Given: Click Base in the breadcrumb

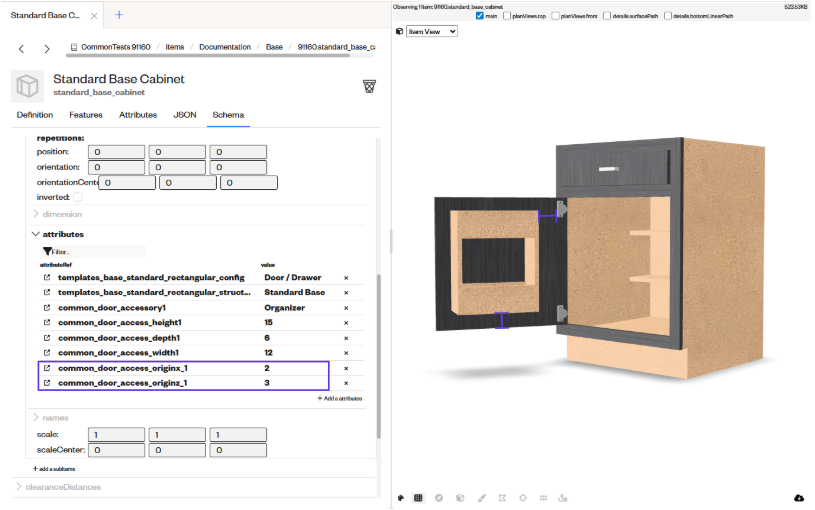Looking at the screenshot, I should pos(274,47).
